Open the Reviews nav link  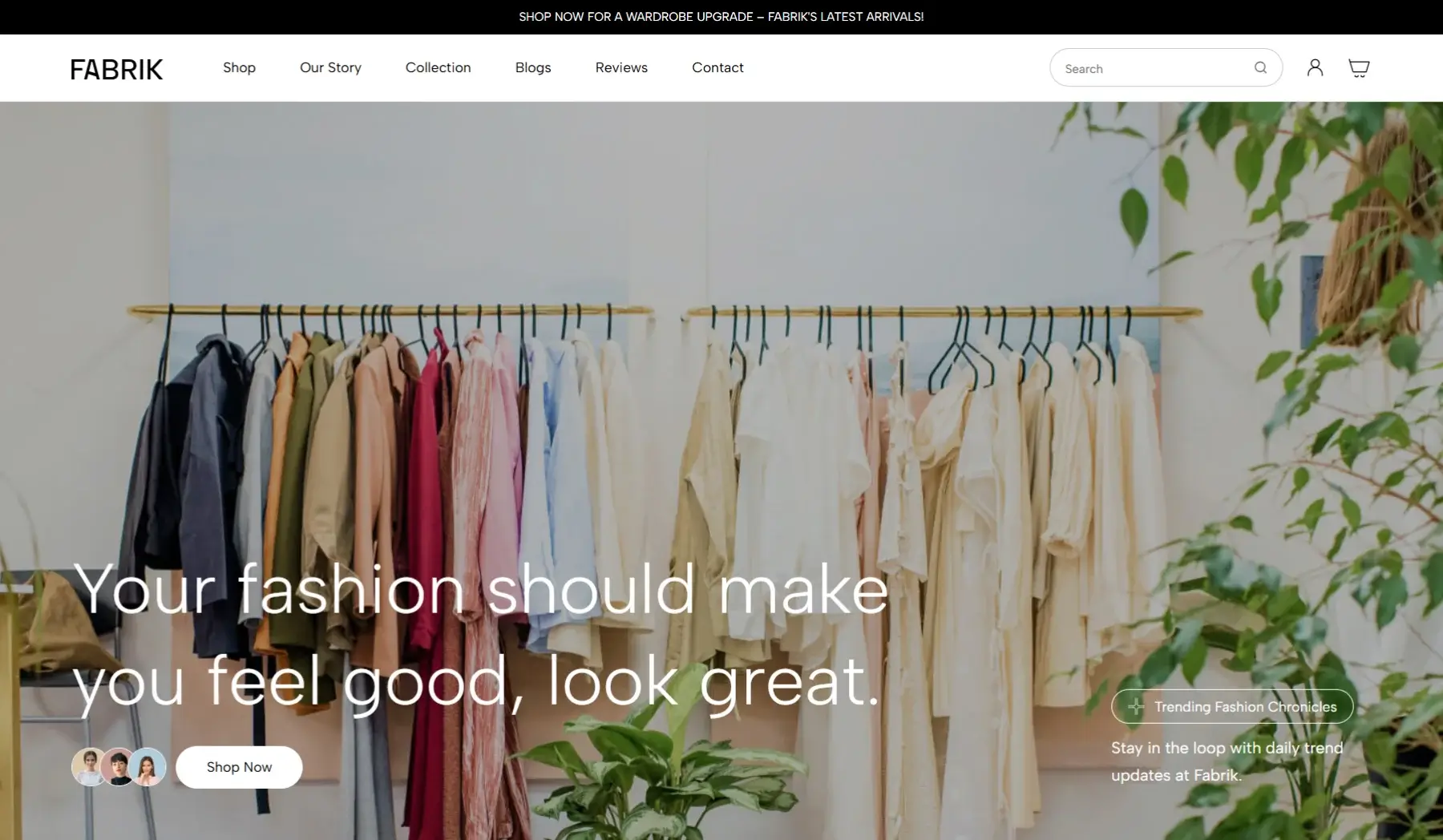click(621, 67)
